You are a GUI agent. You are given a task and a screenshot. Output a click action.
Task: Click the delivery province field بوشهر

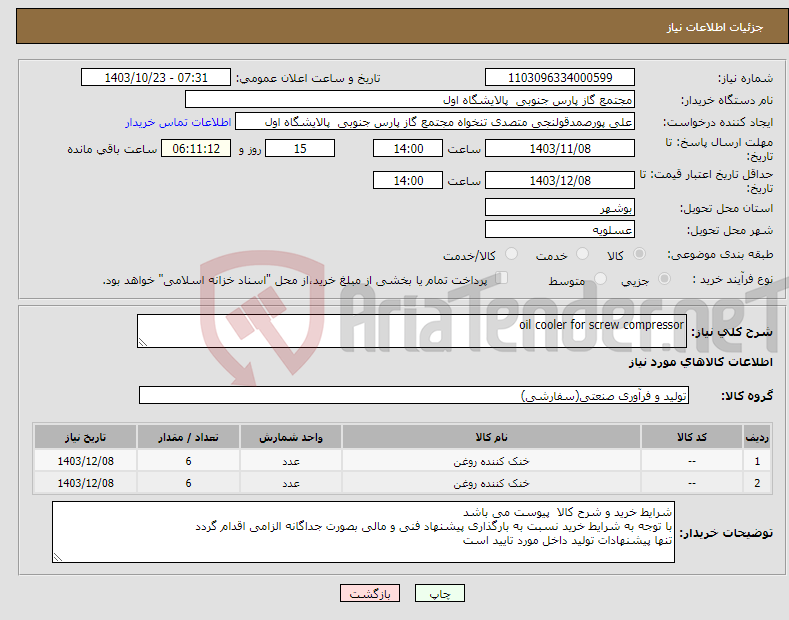pos(560,207)
